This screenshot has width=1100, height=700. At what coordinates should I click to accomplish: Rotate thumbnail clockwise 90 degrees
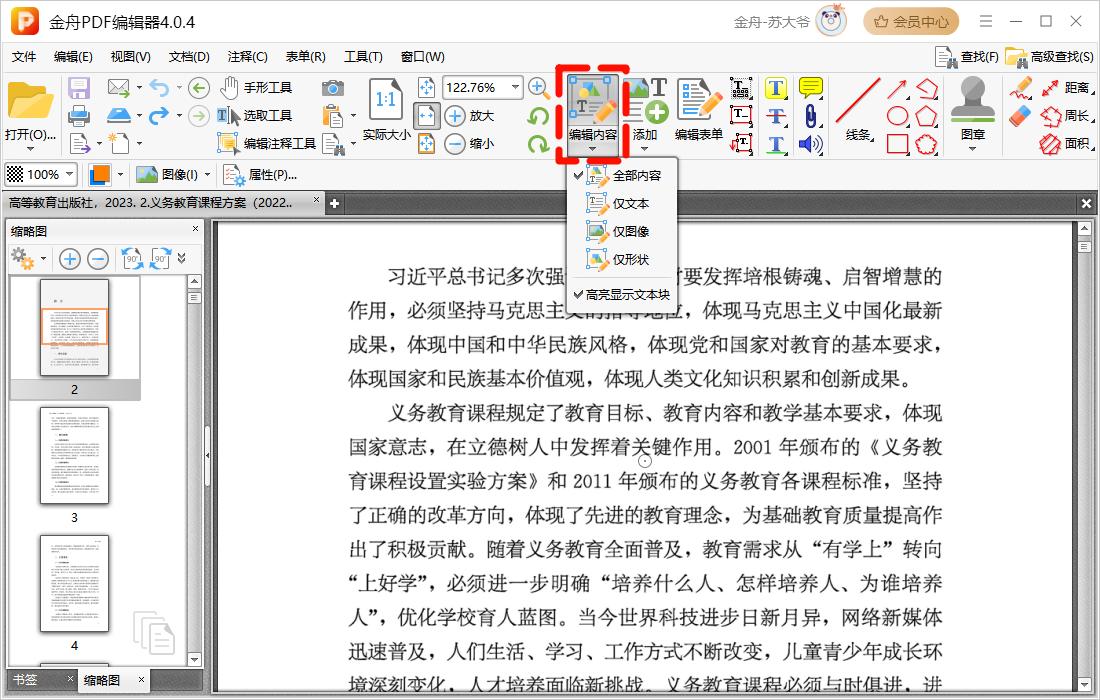pos(161,259)
